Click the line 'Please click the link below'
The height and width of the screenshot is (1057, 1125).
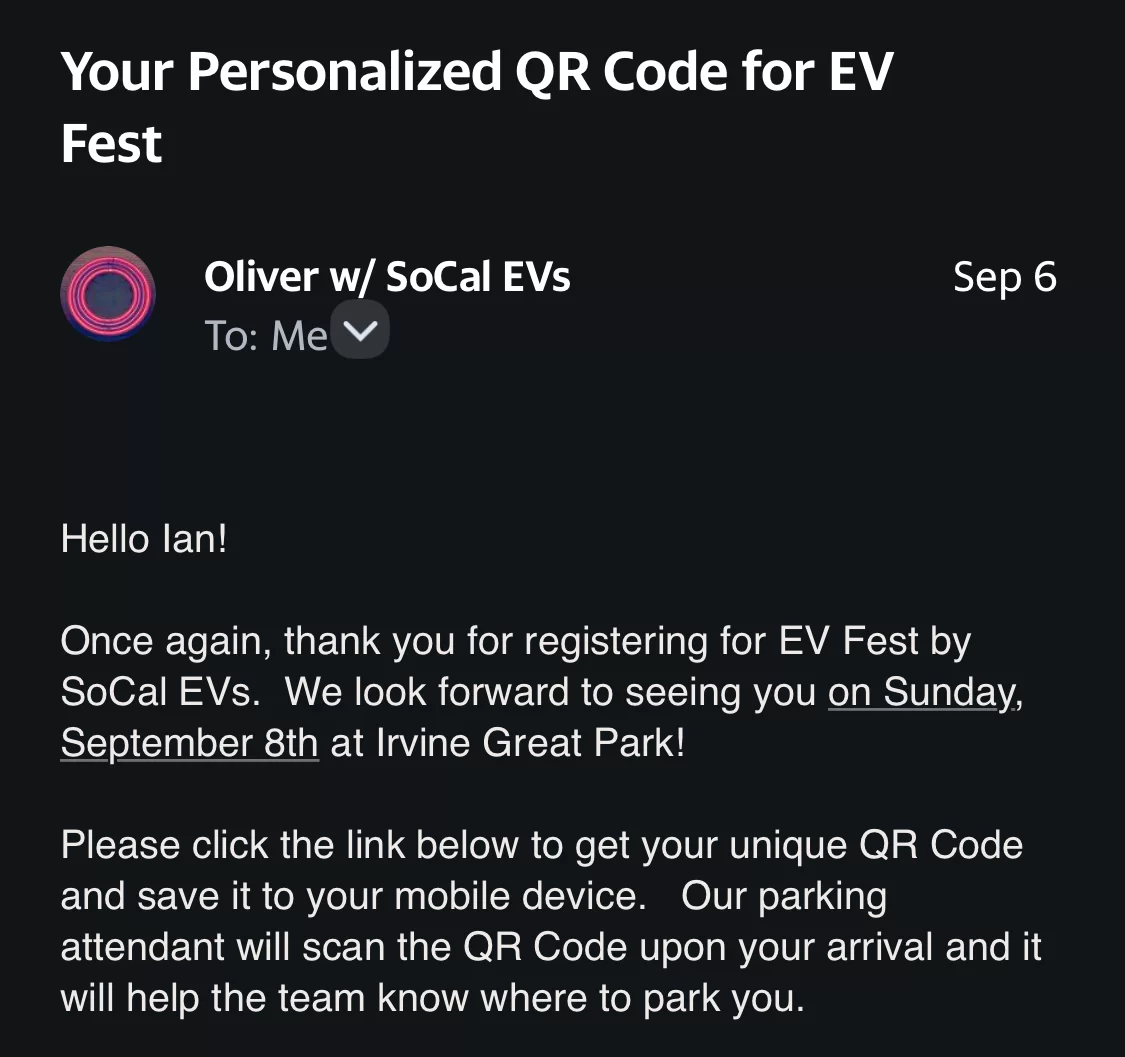pyautogui.click(x=542, y=845)
